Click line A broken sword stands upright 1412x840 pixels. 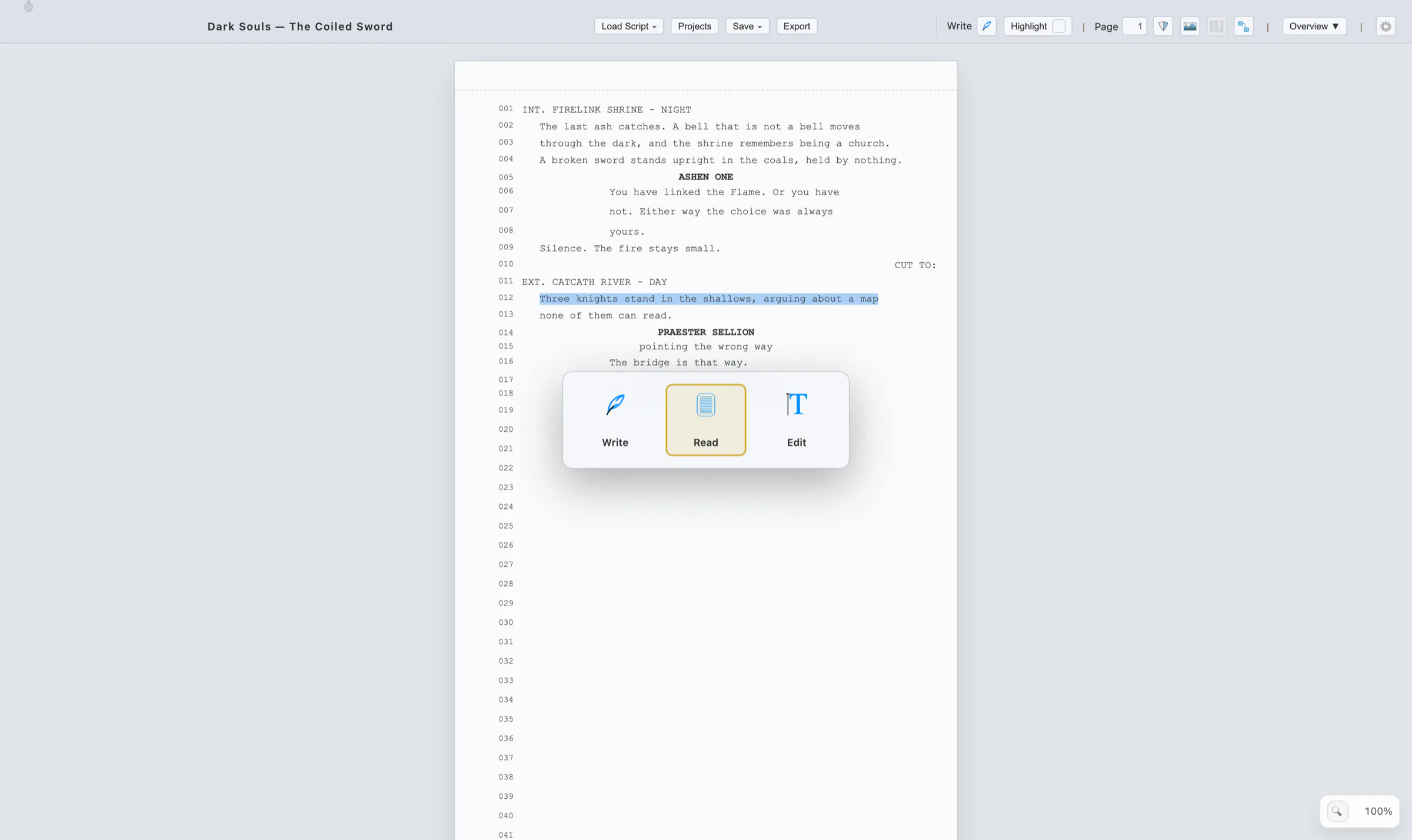coord(720,161)
